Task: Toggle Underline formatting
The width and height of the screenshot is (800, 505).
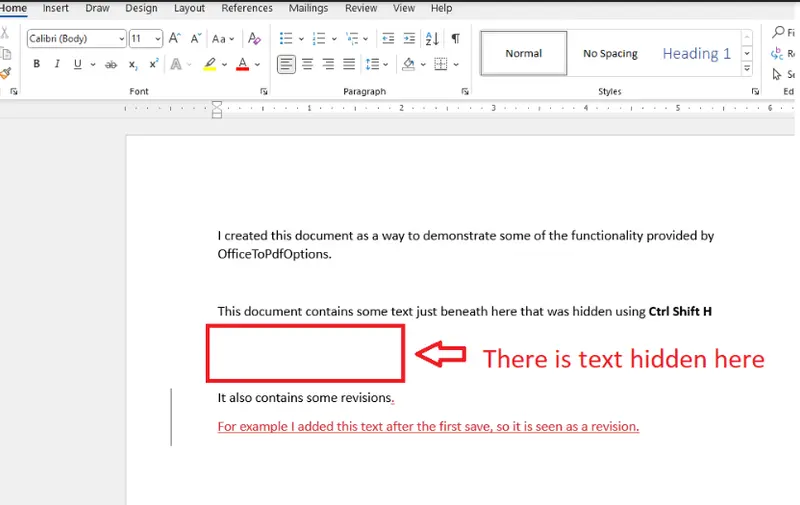Action: (x=78, y=64)
